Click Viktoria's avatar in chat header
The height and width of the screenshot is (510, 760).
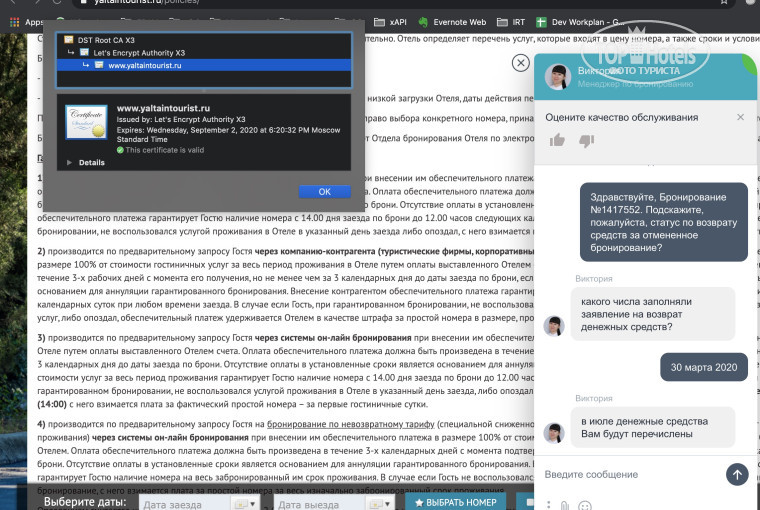pyautogui.click(x=557, y=77)
